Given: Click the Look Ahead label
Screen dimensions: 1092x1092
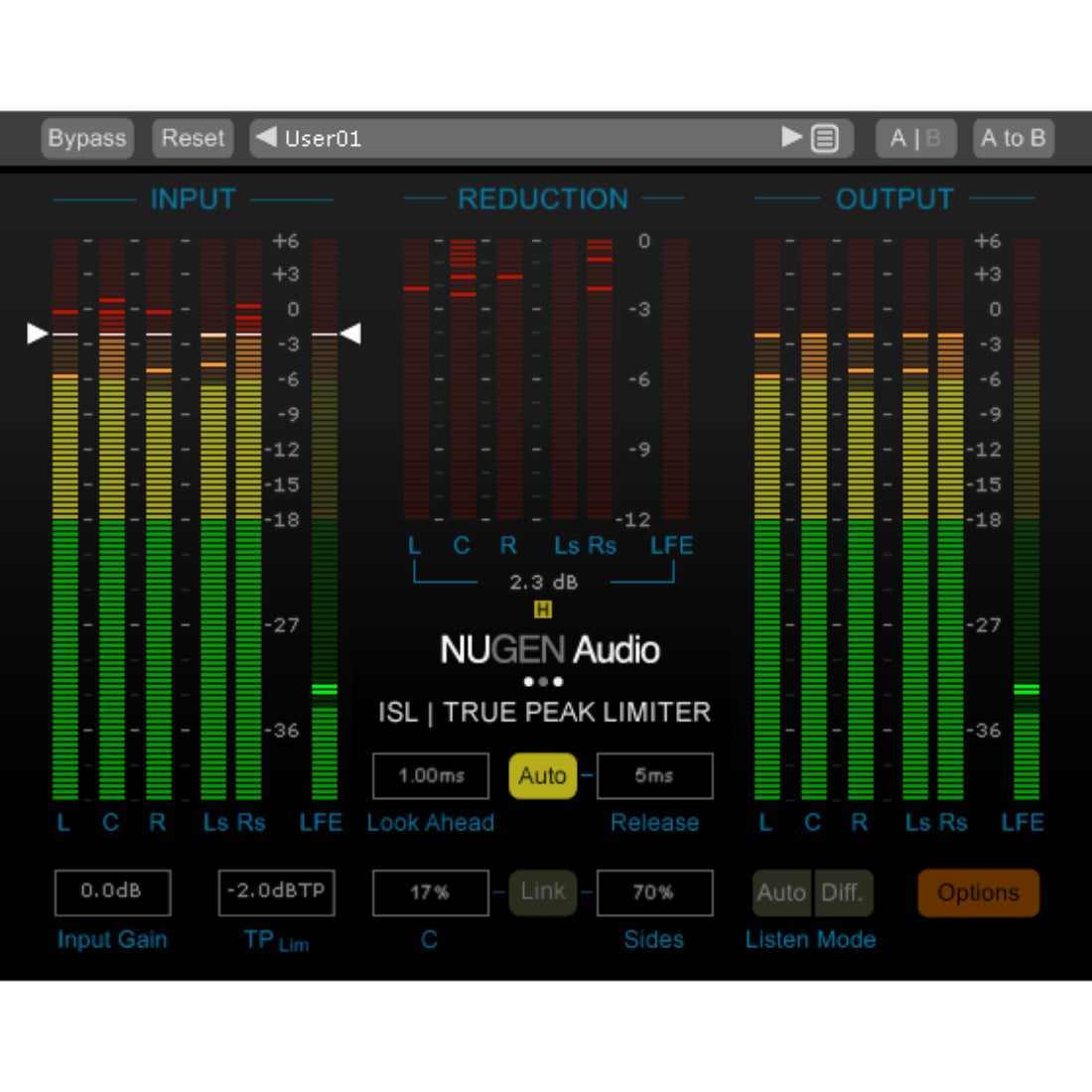Looking at the screenshot, I should pyautogui.click(x=431, y=823).
